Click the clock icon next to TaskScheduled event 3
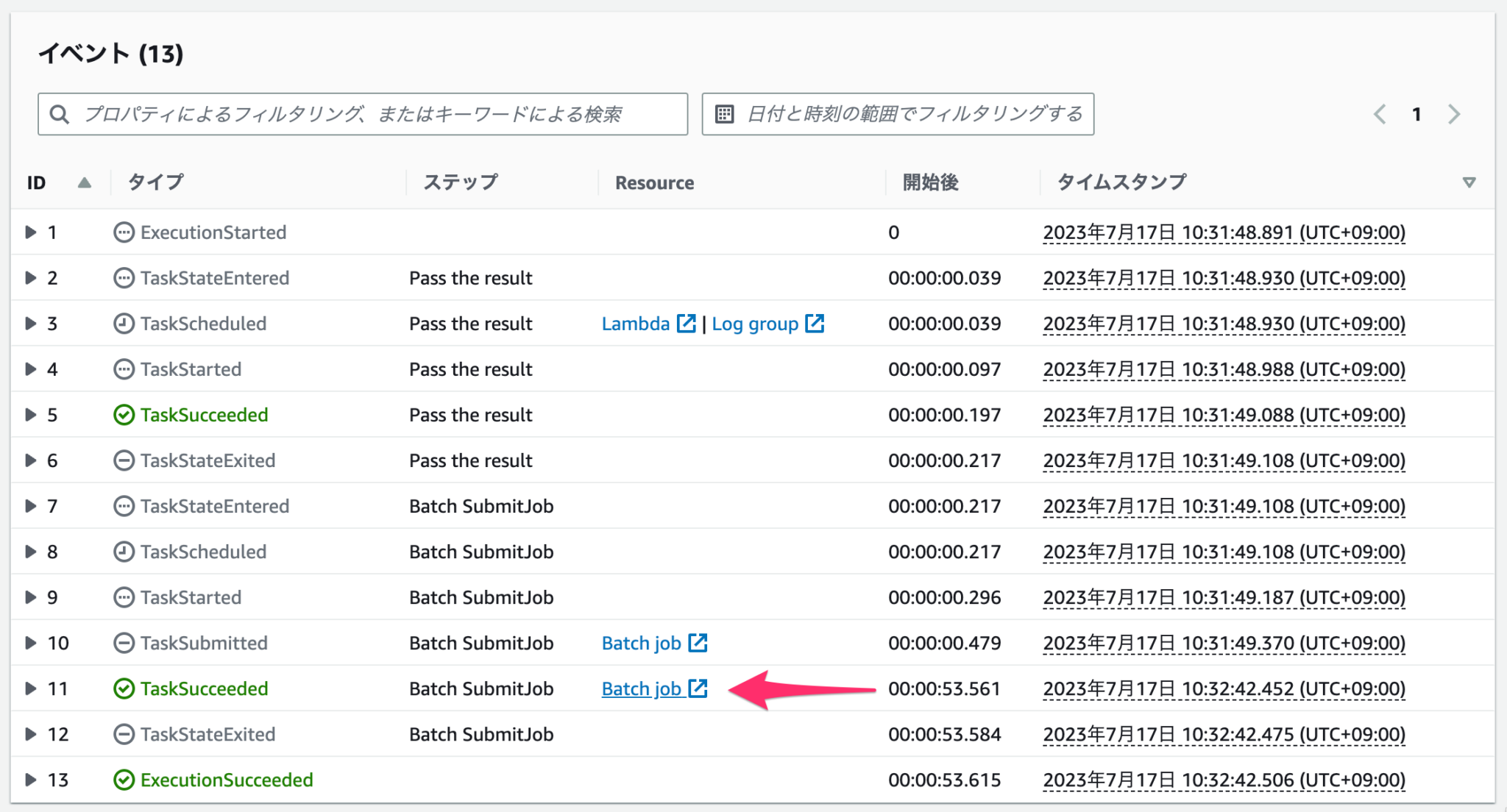Viewport: 1507px width, 812px height. click(124, 323)
